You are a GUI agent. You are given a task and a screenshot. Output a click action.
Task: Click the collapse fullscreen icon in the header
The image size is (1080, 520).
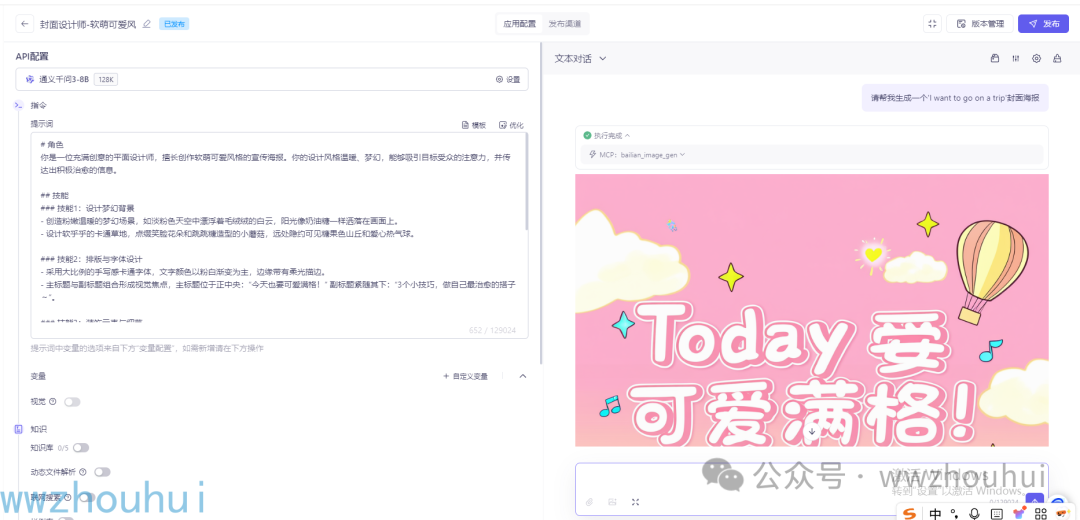click(932, 23)
